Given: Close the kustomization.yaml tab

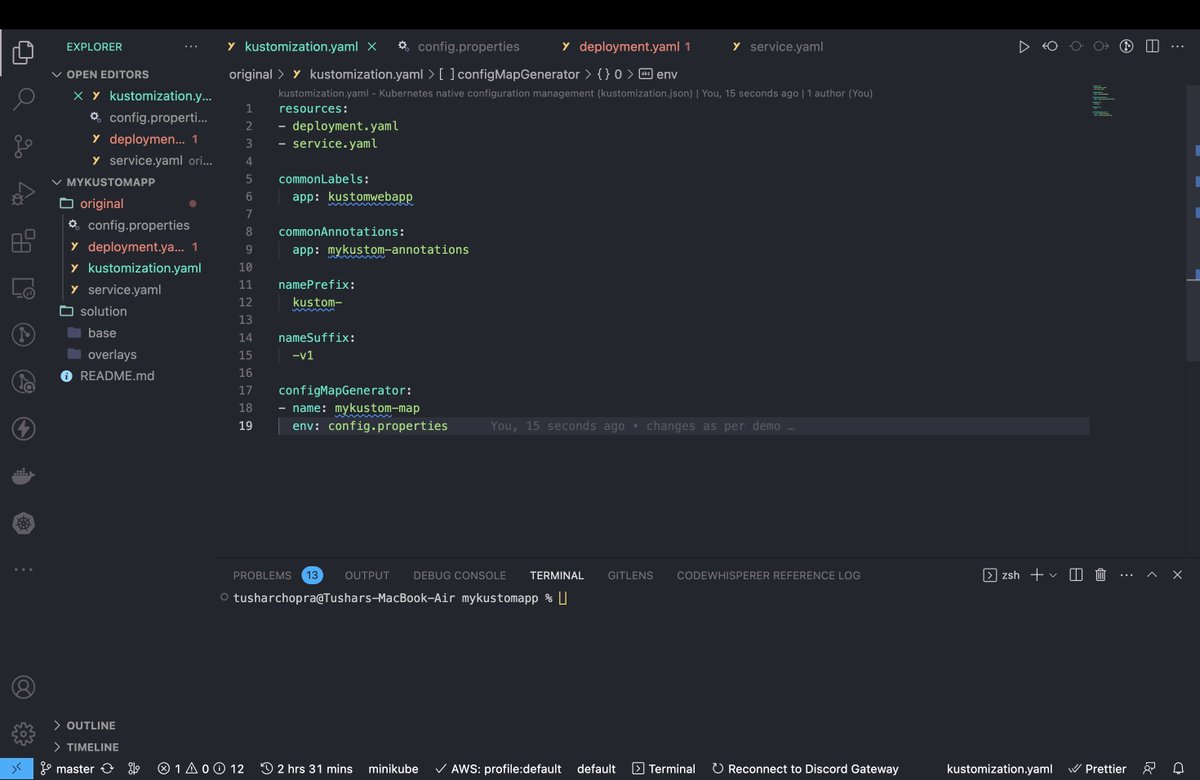Looking at the screenshot, I should [372, 46].
